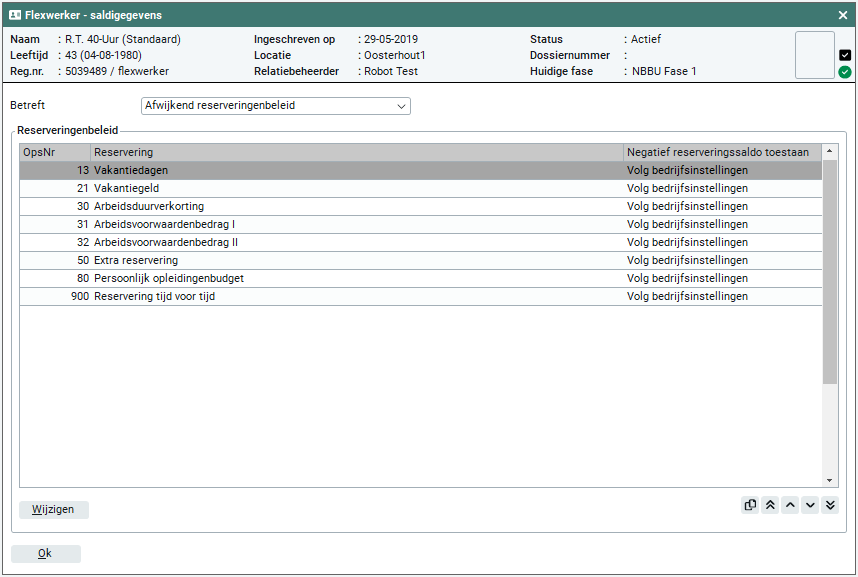Jump to last row with double-down arrows
The height and width of the screenshot is (577, 858).
click(830, 506)
